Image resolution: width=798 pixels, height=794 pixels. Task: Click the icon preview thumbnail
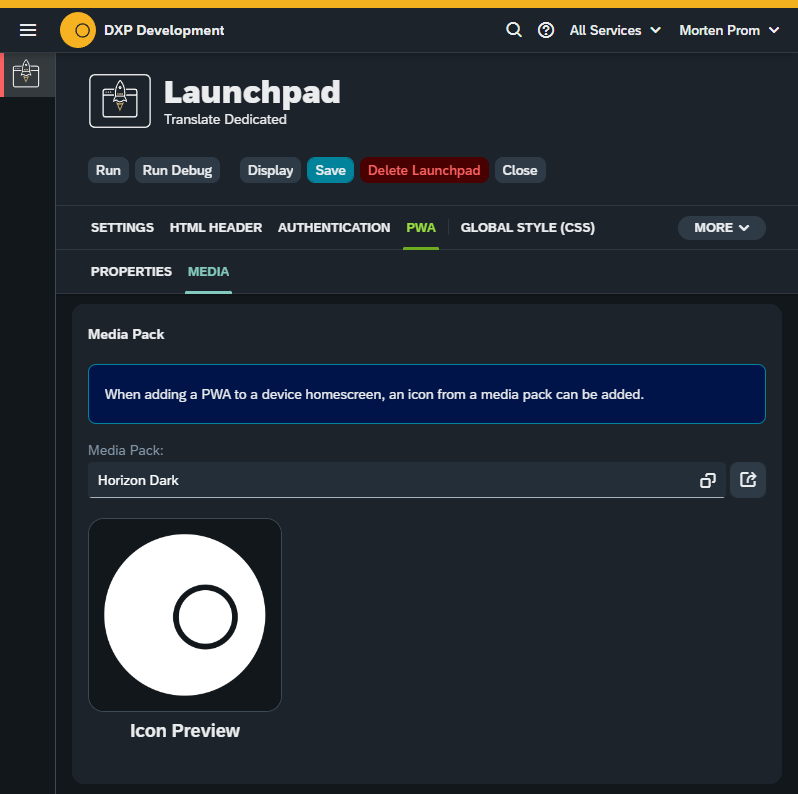click(185, 615)
